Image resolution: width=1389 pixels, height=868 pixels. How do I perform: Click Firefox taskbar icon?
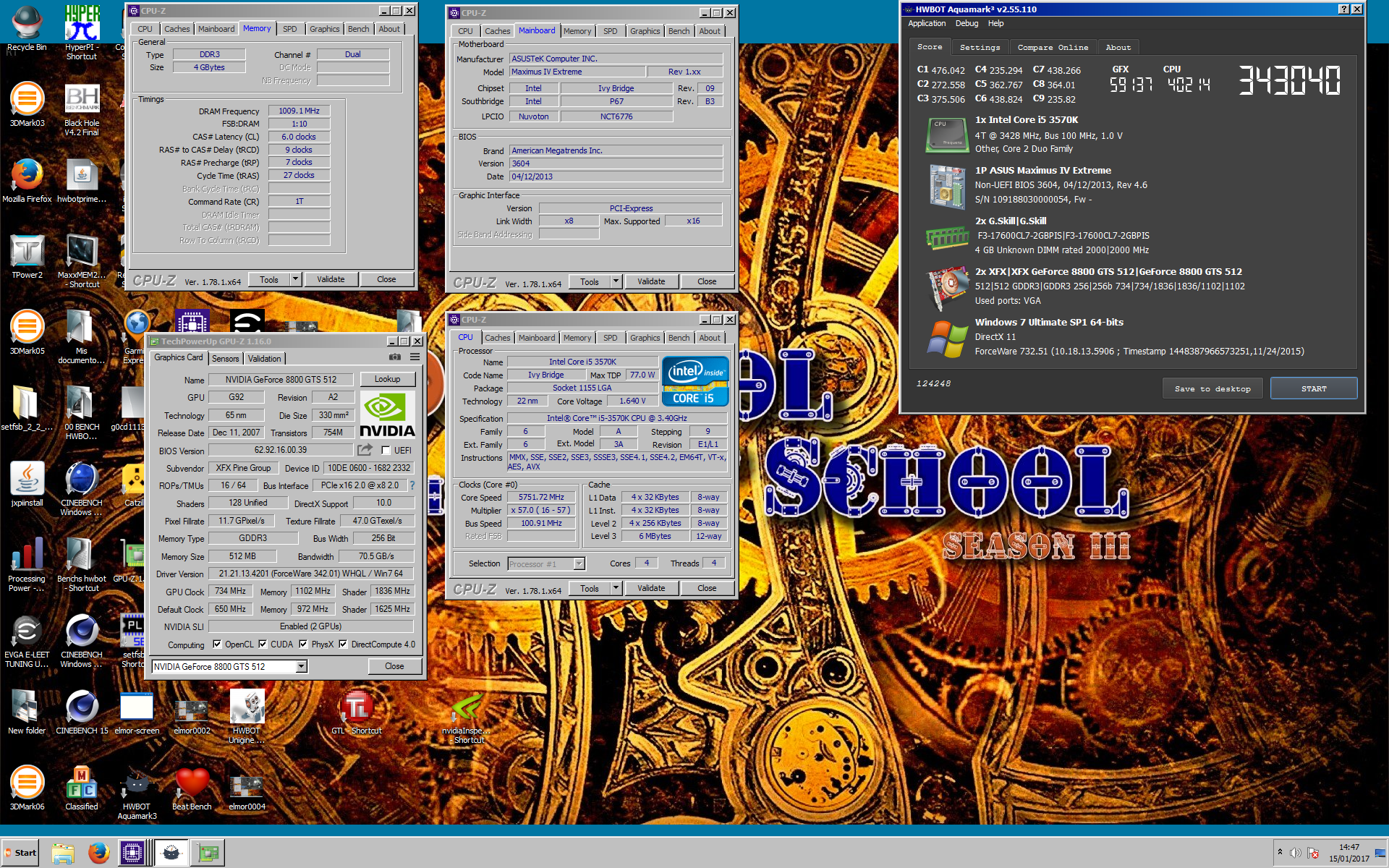99,854
